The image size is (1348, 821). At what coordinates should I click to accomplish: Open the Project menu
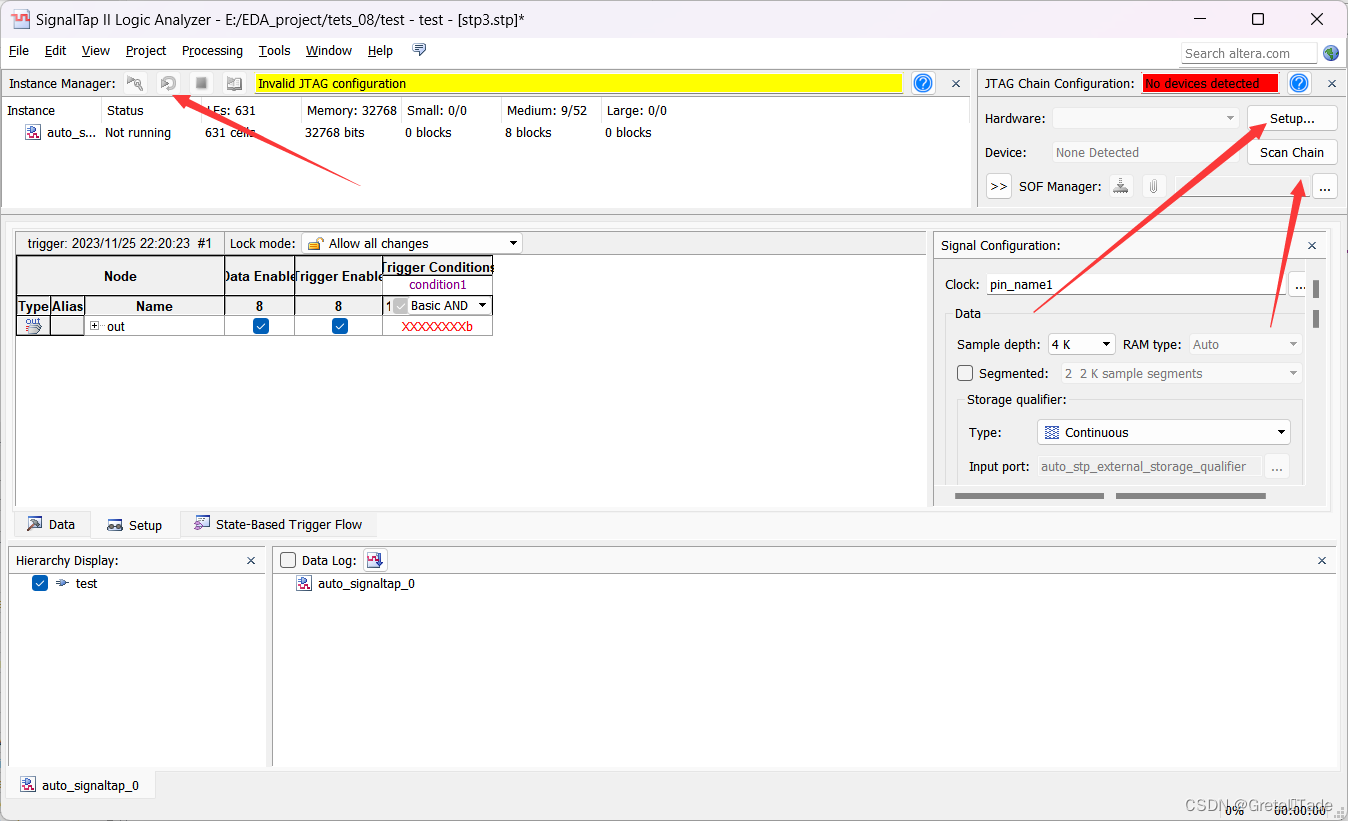click(146, 50)
